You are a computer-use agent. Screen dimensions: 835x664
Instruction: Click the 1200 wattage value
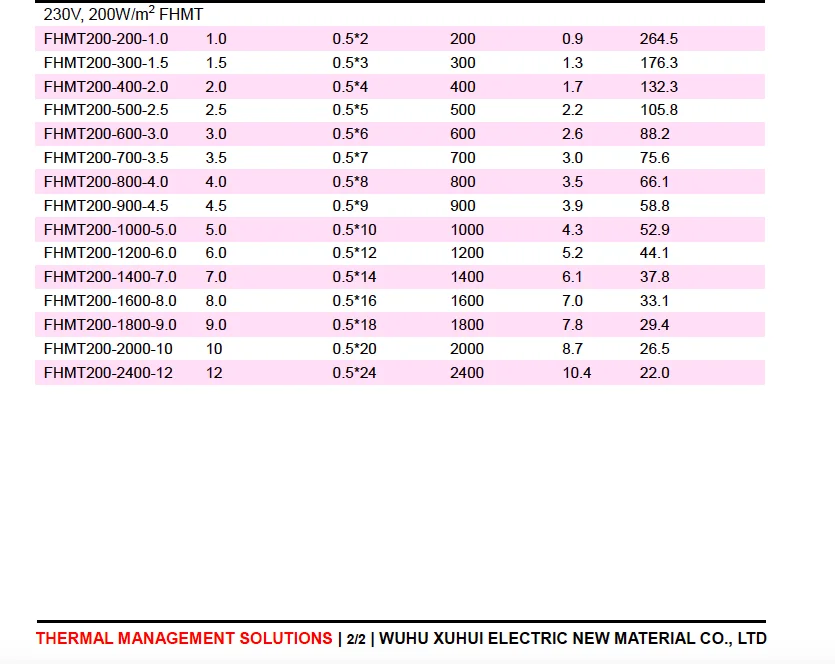coord(467,253)
